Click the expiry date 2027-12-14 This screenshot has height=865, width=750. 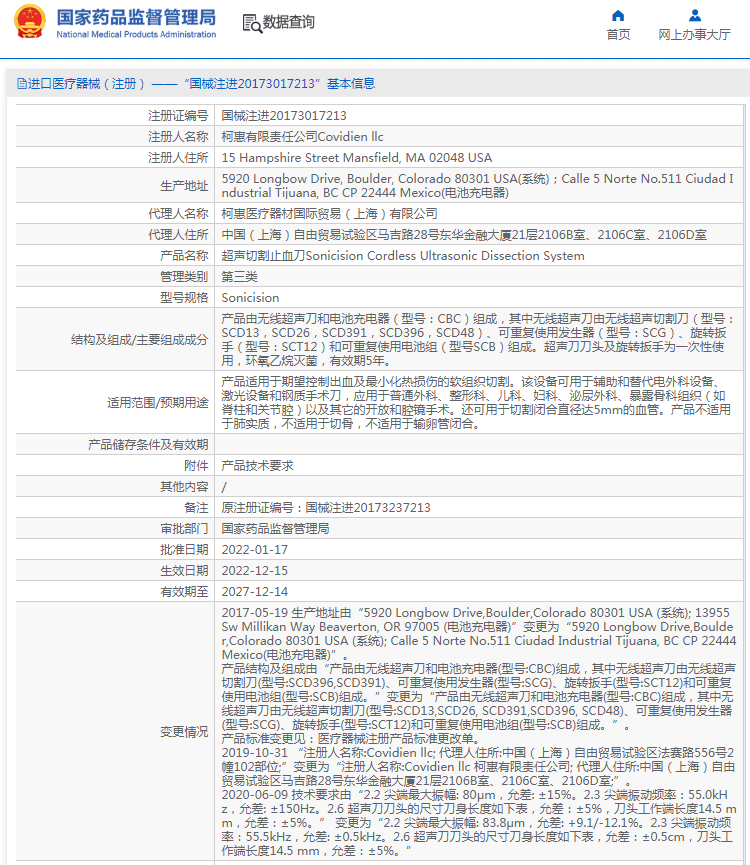(254, 592)
